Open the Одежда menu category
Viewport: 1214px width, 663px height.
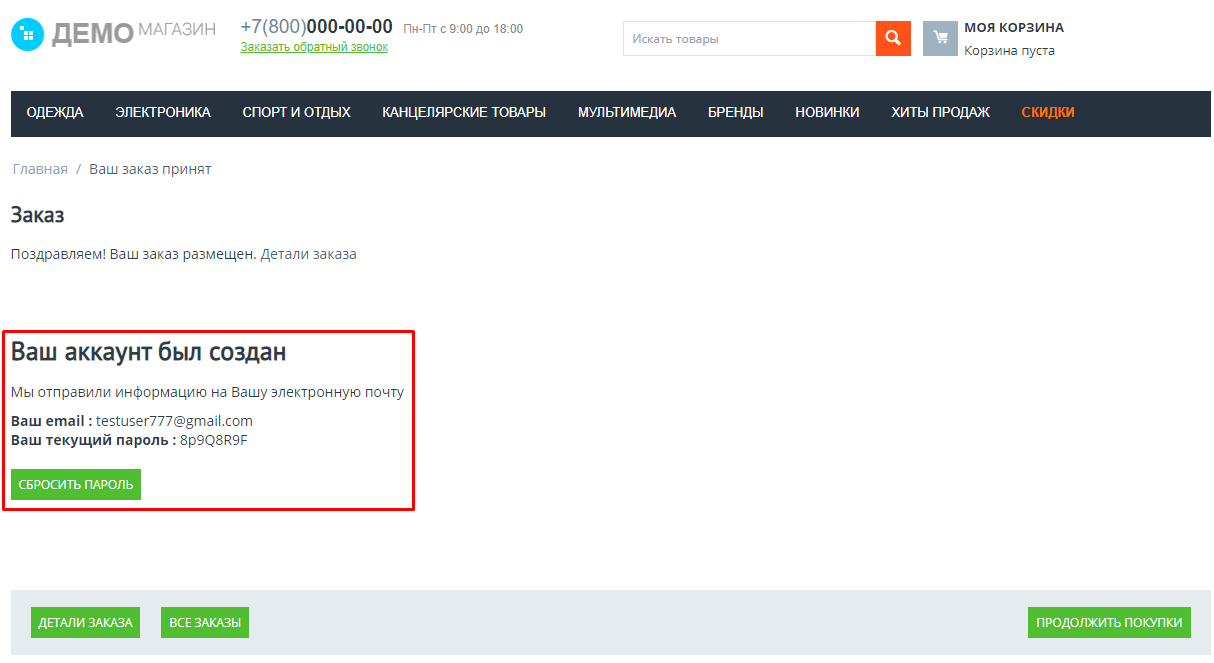pyautogui.click(x=55, y=113)
